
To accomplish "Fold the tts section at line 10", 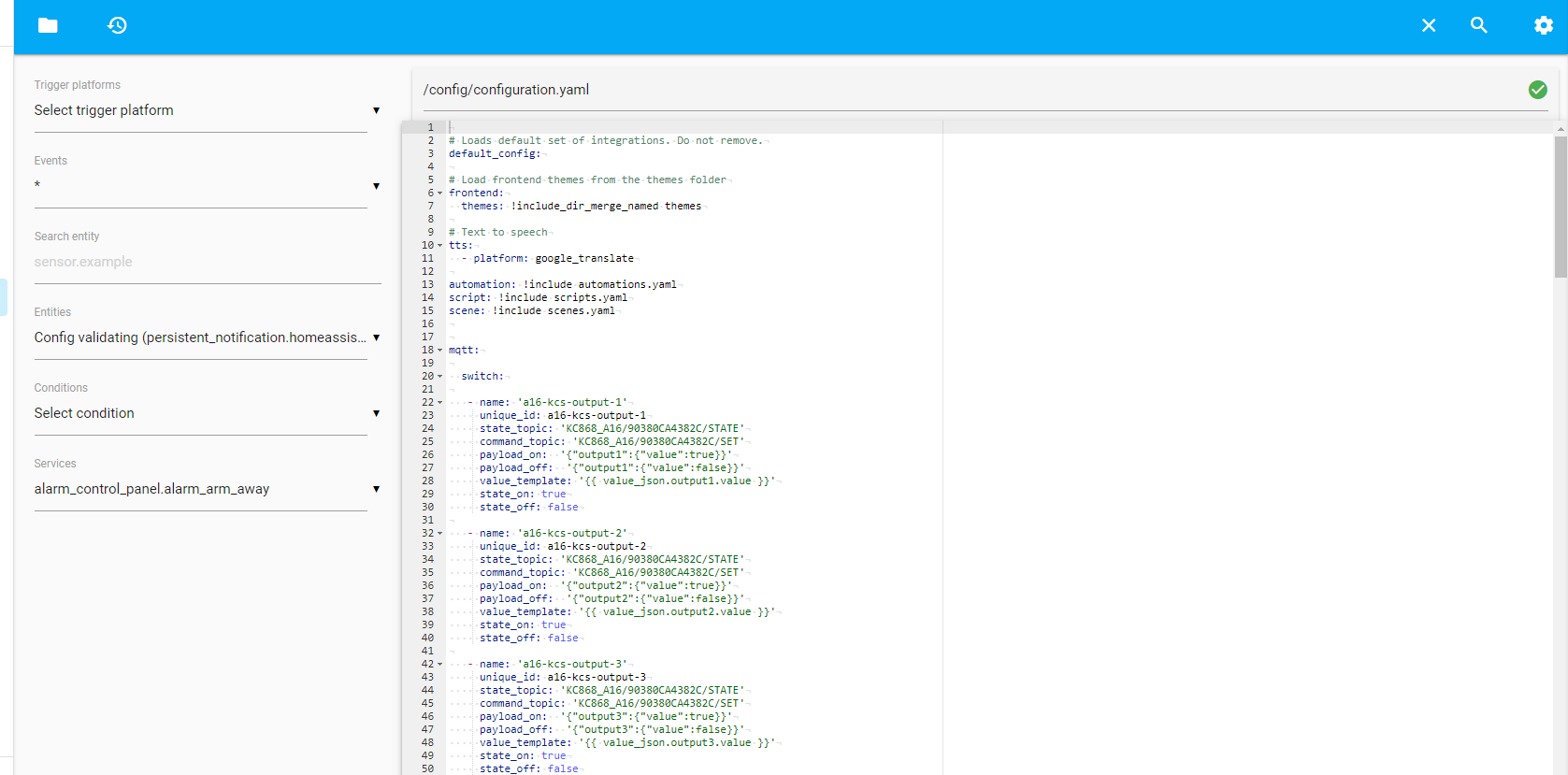I will (x=440, y=246).
